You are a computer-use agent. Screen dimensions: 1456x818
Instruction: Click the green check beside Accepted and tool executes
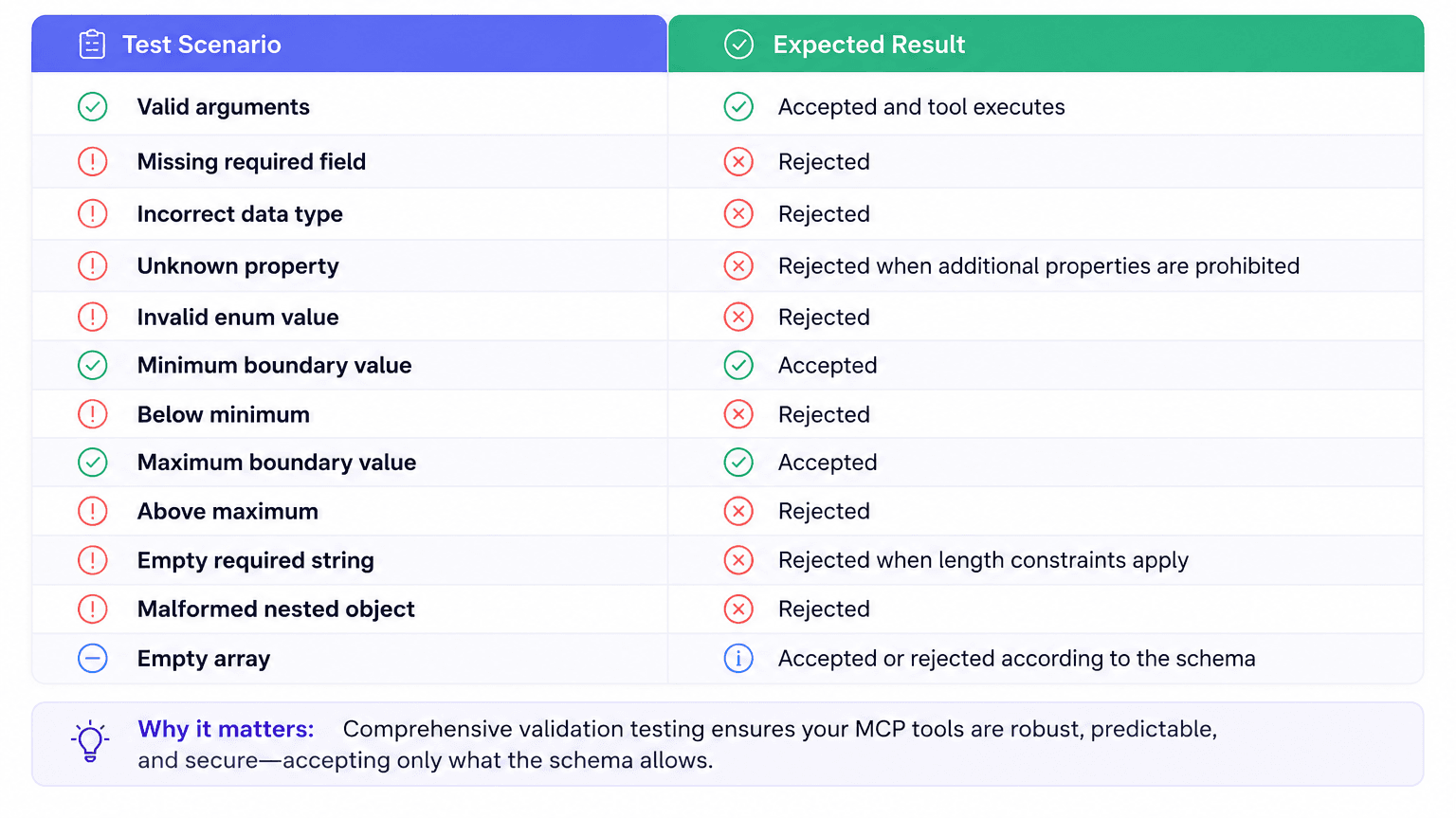point(738,107)
